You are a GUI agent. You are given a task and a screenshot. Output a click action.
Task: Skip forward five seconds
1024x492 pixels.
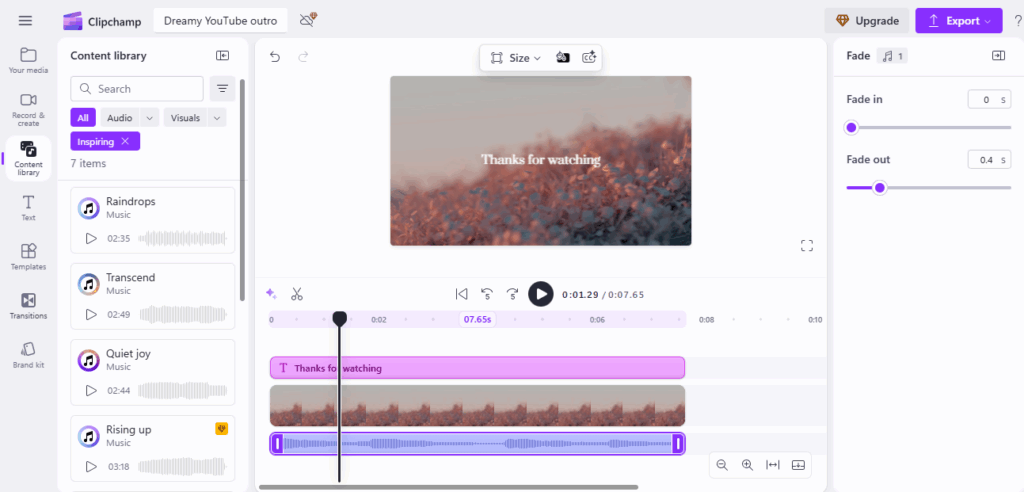513,294
